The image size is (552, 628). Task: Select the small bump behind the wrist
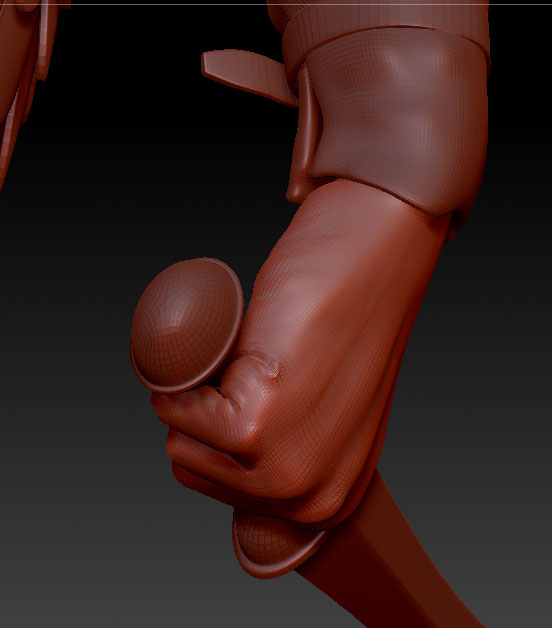point(455,228)
